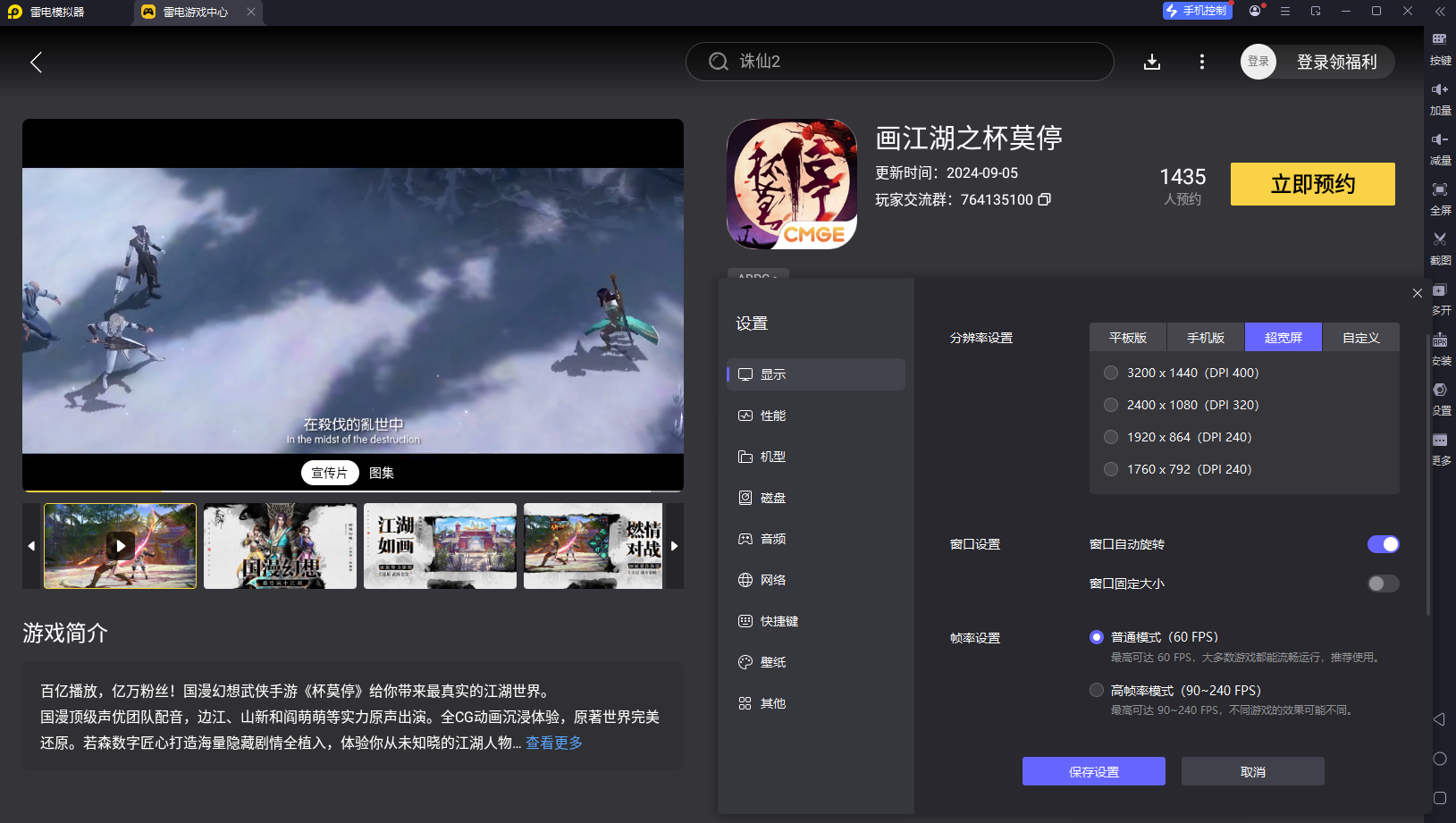Open 机型 settings section

coord(816,457)
